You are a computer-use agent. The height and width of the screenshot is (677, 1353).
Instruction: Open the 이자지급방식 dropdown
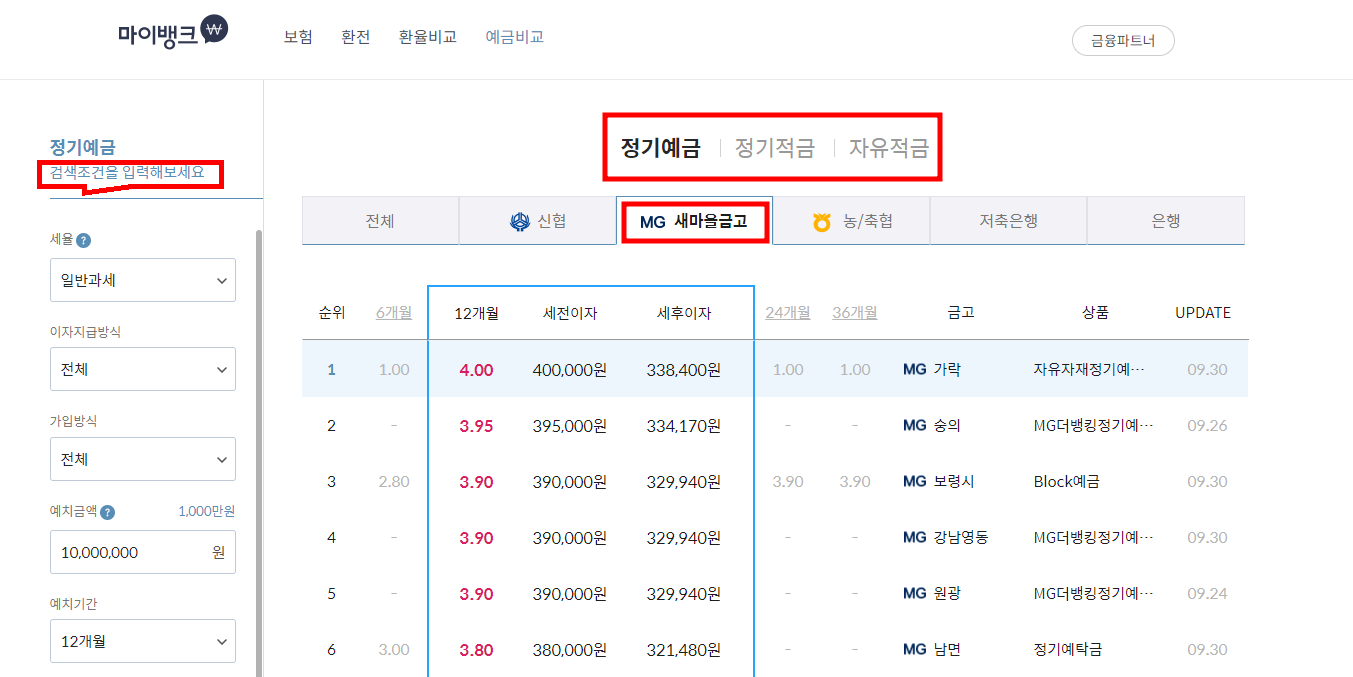(143, 369)
